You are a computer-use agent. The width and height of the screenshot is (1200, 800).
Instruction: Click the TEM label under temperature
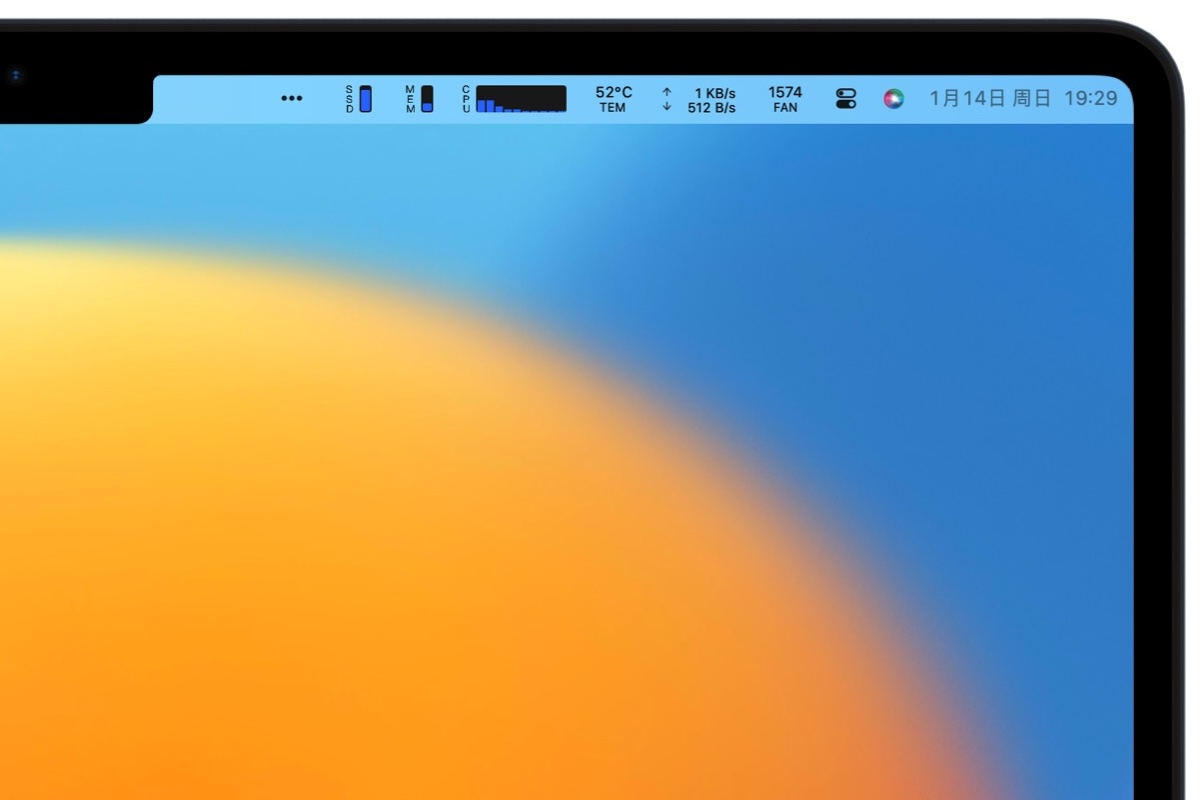(x=613, y=108)
